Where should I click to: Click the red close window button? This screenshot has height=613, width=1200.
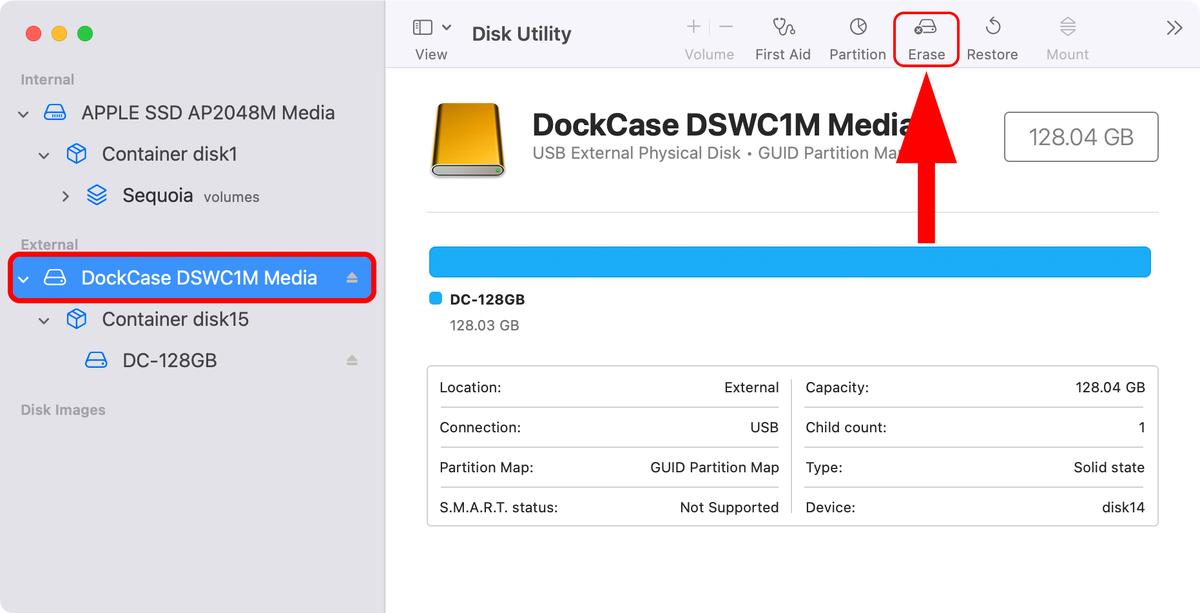[33, 33]
